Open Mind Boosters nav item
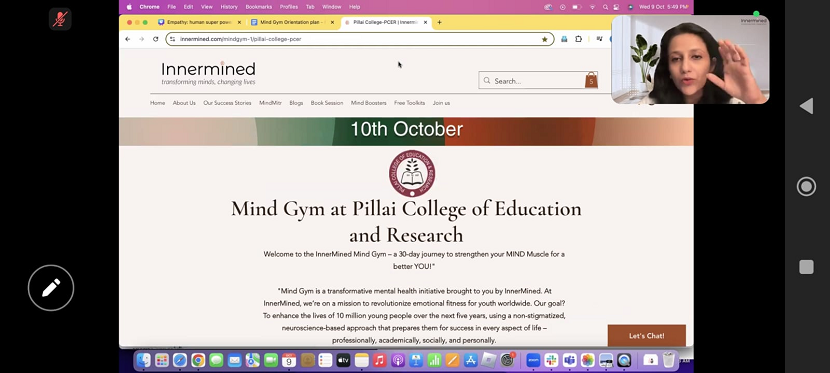 click(368, 103)
